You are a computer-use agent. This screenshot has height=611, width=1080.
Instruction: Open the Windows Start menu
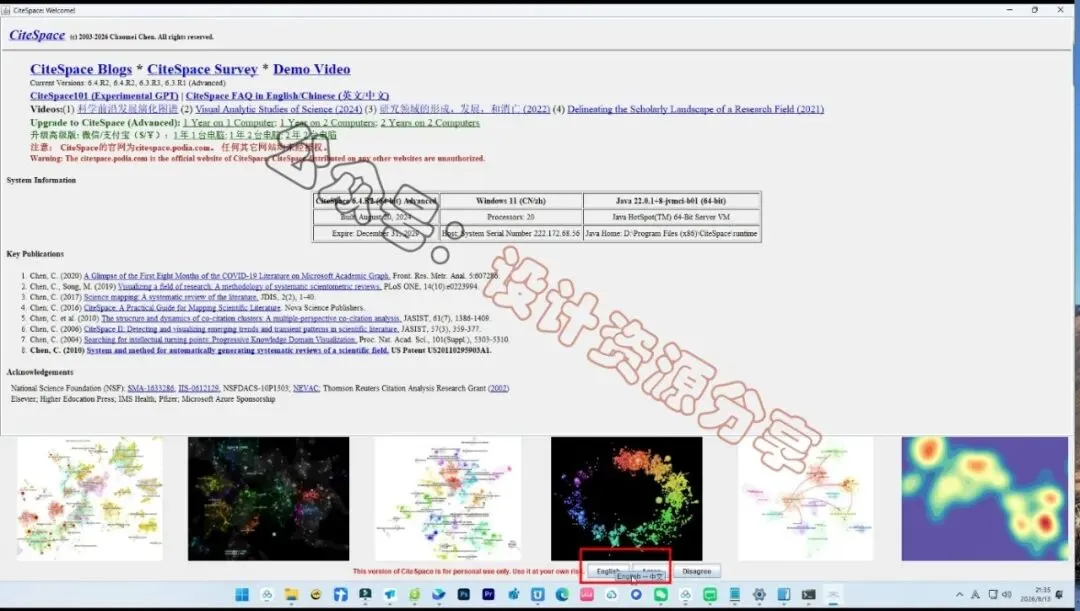pos(242,594)
